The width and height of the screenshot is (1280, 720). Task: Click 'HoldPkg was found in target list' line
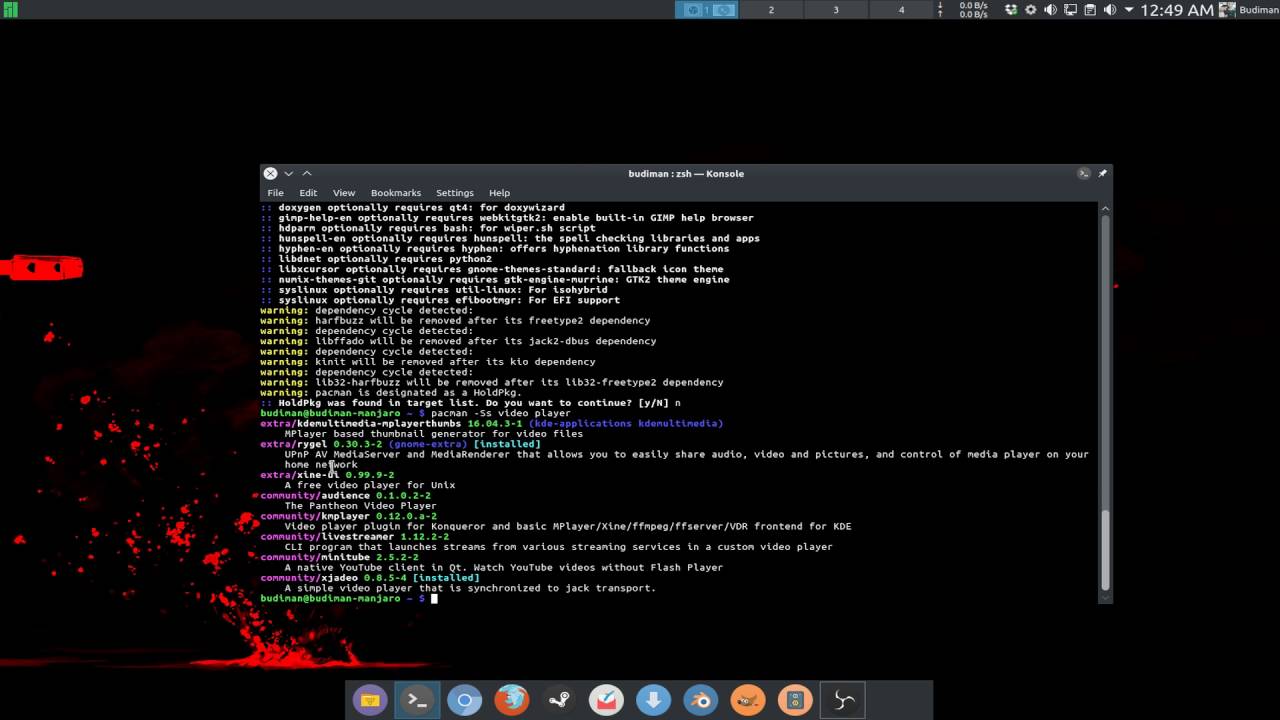pyautogui.click(x=470, y=403)
